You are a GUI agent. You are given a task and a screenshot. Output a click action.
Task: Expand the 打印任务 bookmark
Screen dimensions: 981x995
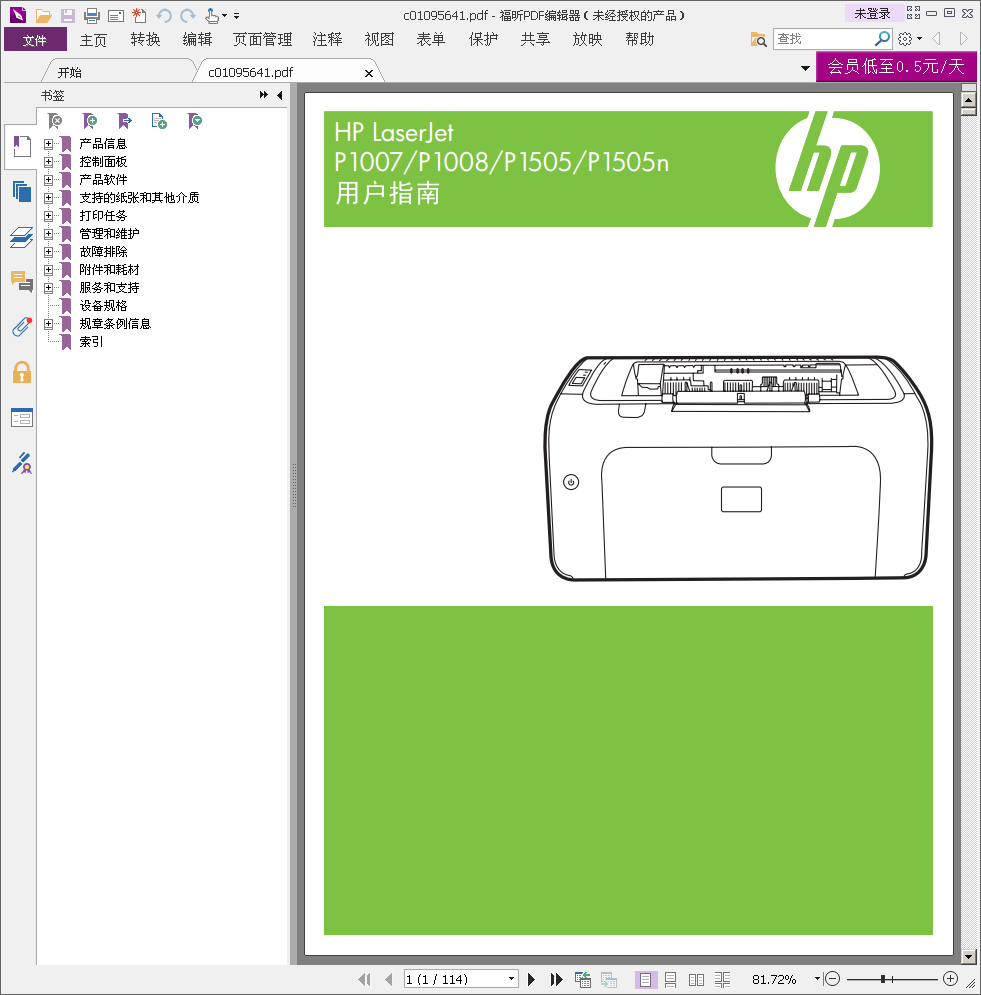[48, 216]
